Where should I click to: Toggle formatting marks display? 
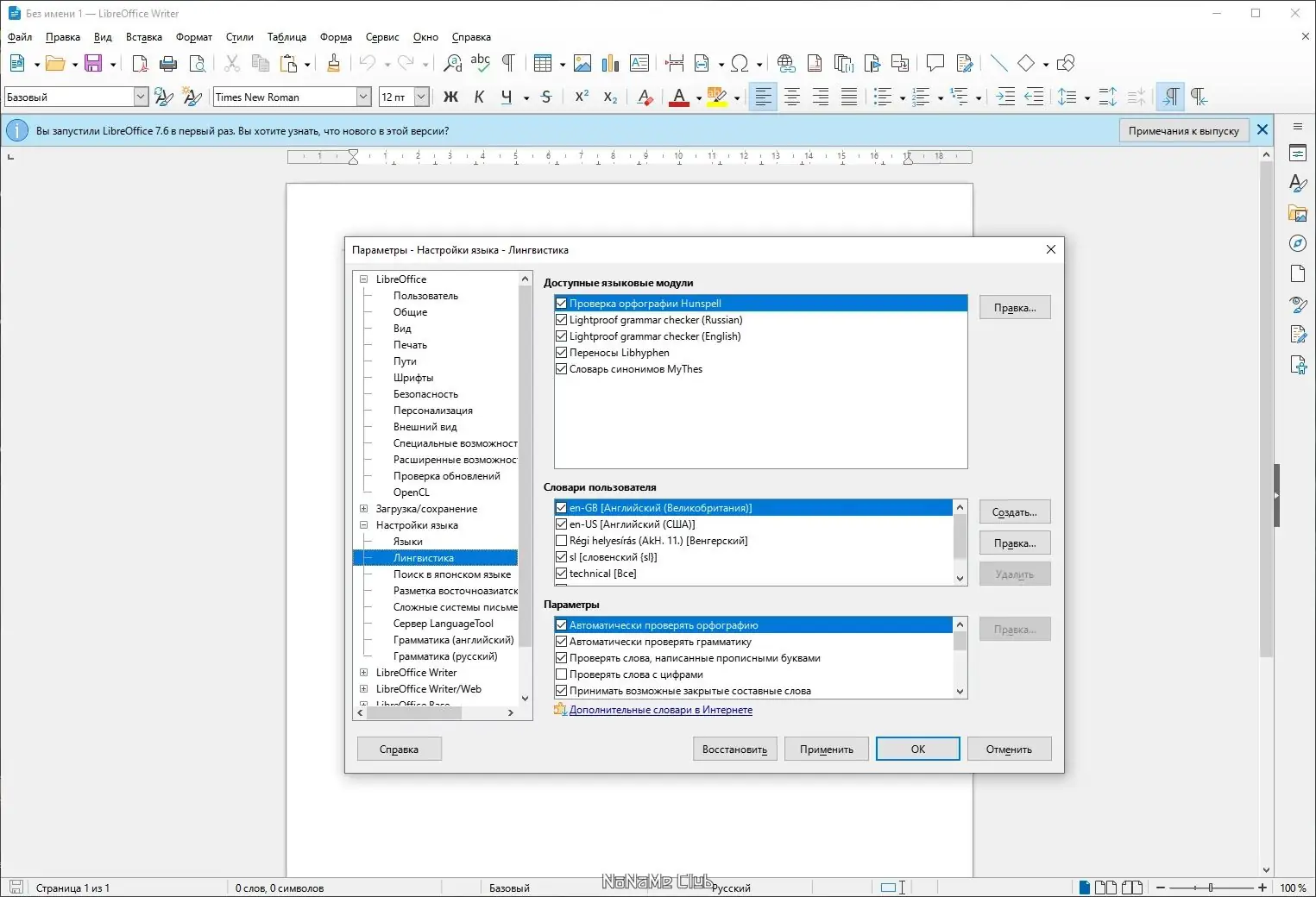(509, 63)
